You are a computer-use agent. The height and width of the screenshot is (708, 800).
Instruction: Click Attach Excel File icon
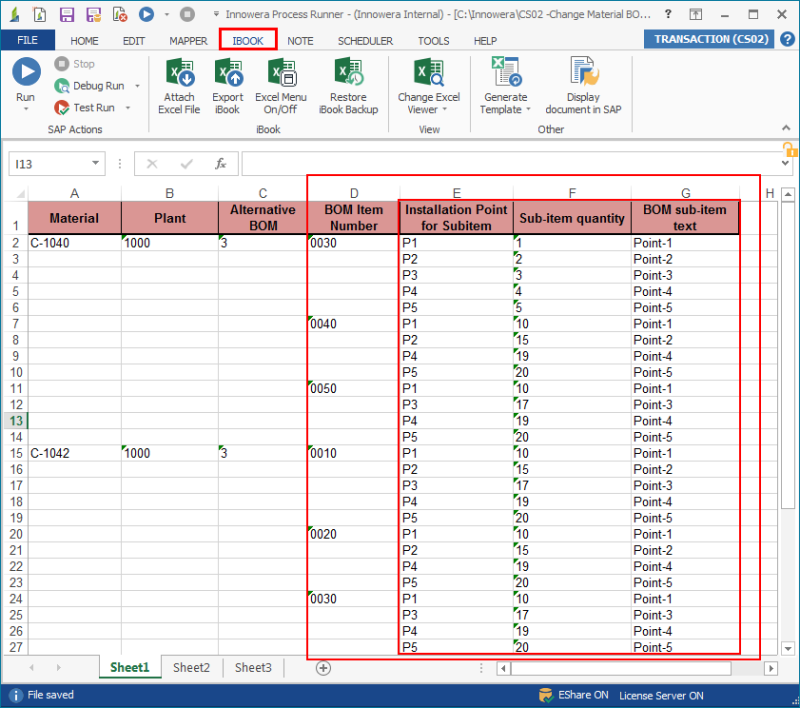point(179,74)
